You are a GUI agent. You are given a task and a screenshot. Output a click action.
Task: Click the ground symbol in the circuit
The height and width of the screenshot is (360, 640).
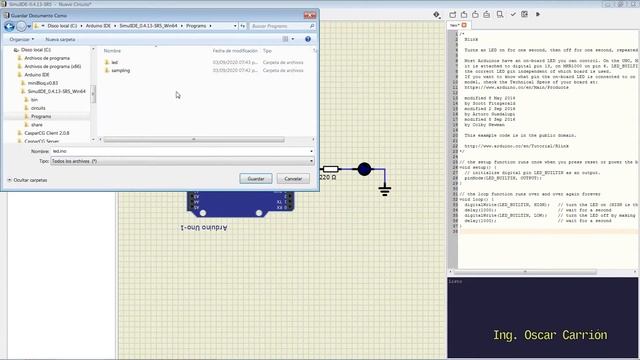pyautogui.click(x=385, y=190)
